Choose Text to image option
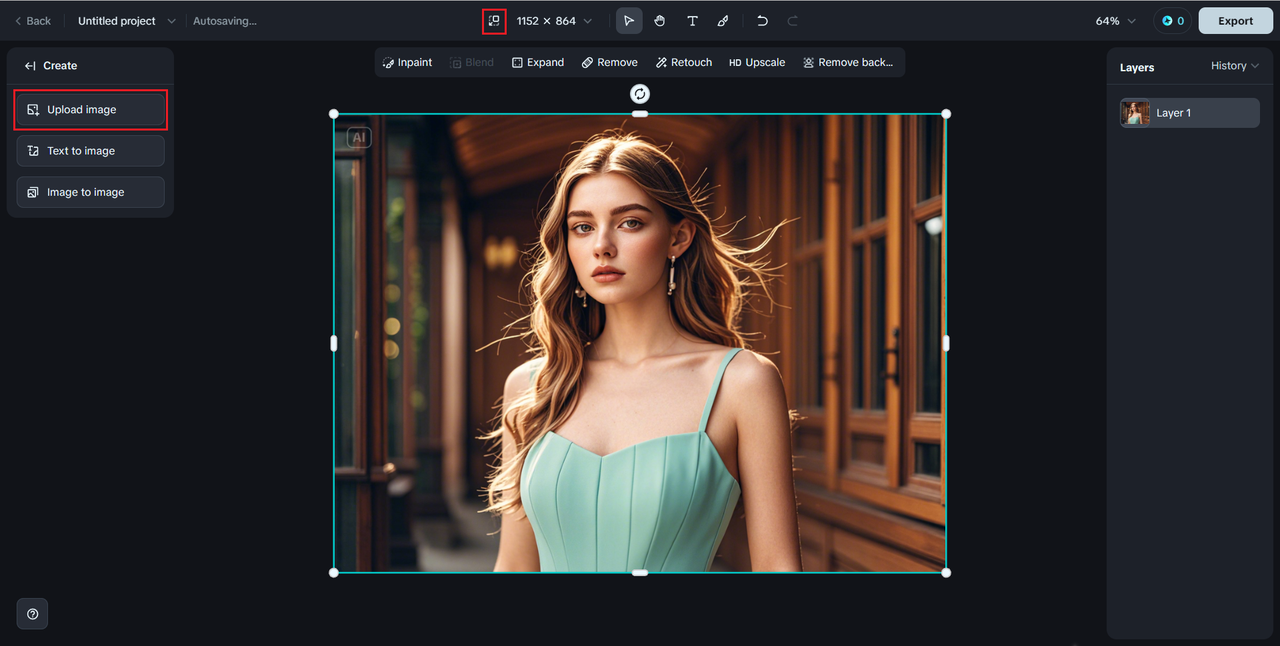The height and width of the screenshot is (646, 1280). click(x=91, y=151)
